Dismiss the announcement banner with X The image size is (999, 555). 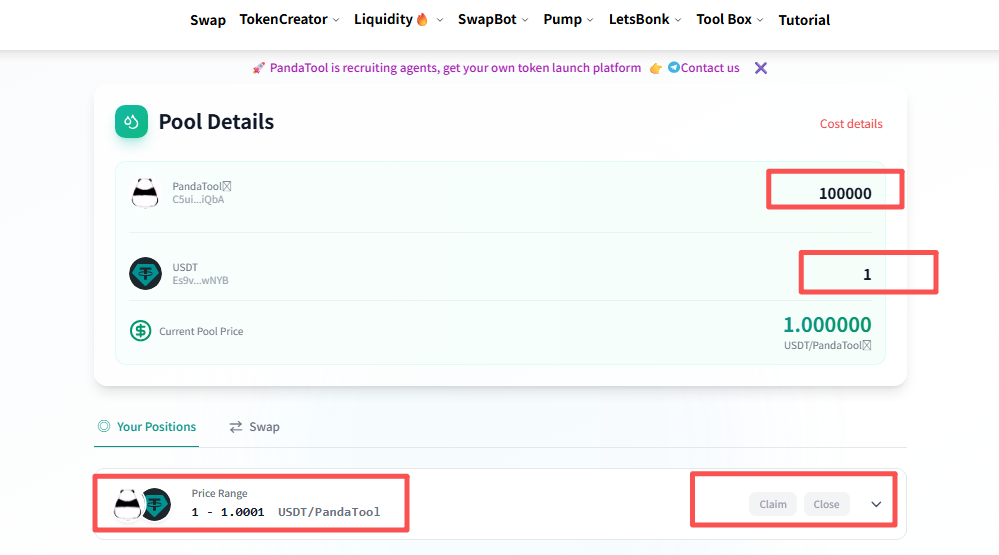[761, 68]
